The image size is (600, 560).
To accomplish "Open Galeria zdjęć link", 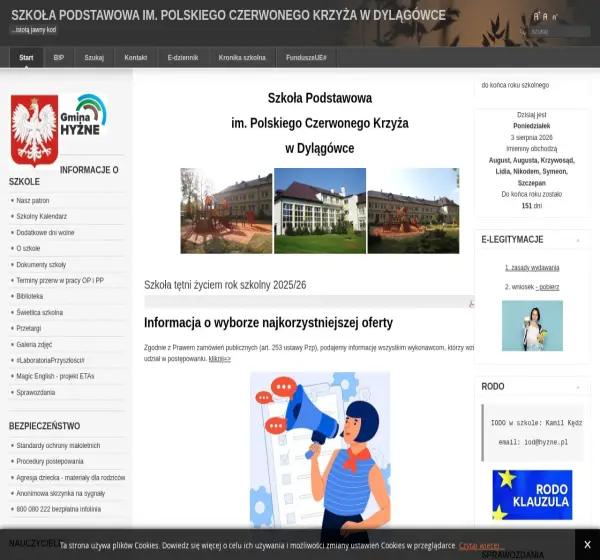I will tap(34, 344).
